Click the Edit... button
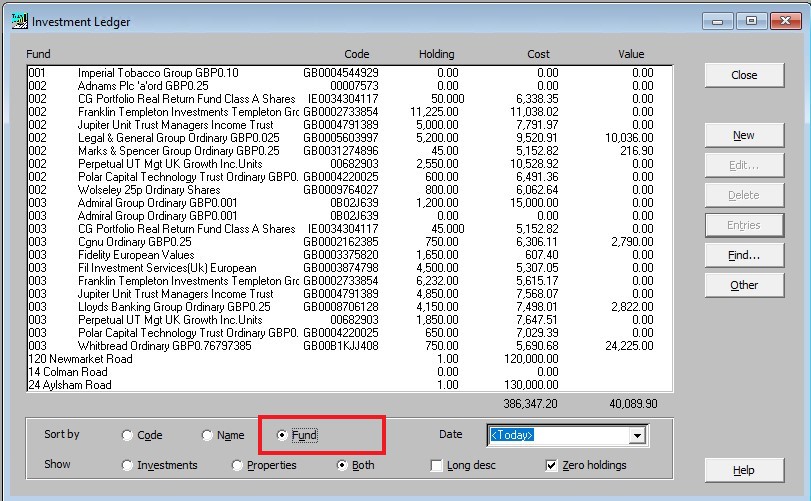Screen dimensions: 811x501 [744, 165]
